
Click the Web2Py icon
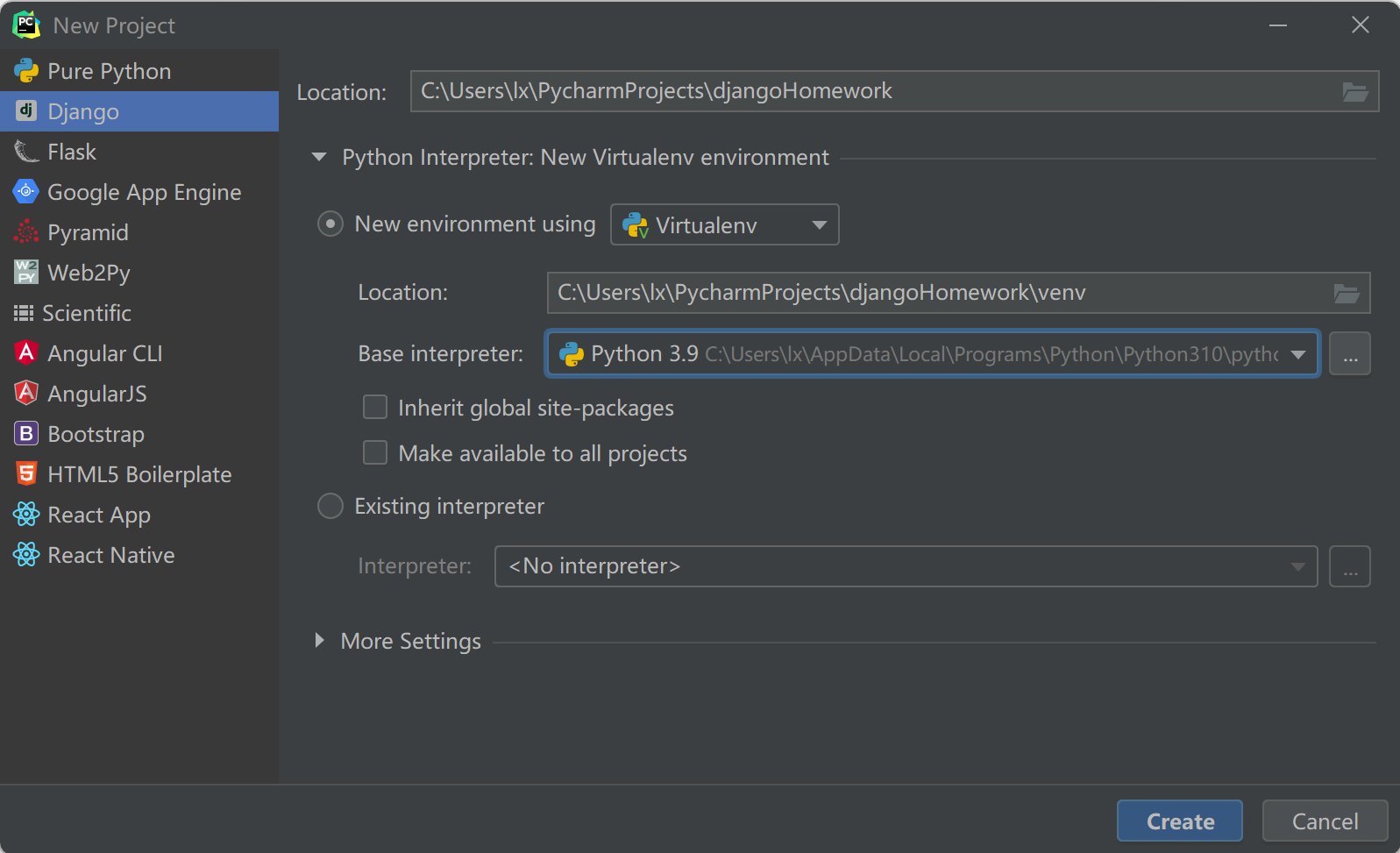point(26,272)
